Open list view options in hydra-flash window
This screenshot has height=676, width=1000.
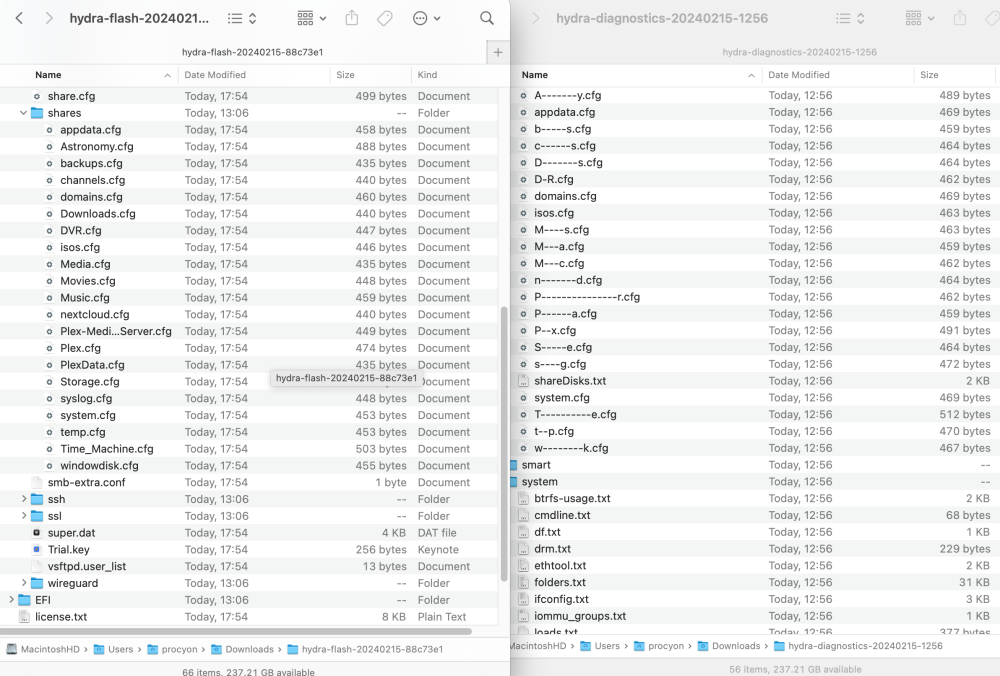click(x=242, y=18)
